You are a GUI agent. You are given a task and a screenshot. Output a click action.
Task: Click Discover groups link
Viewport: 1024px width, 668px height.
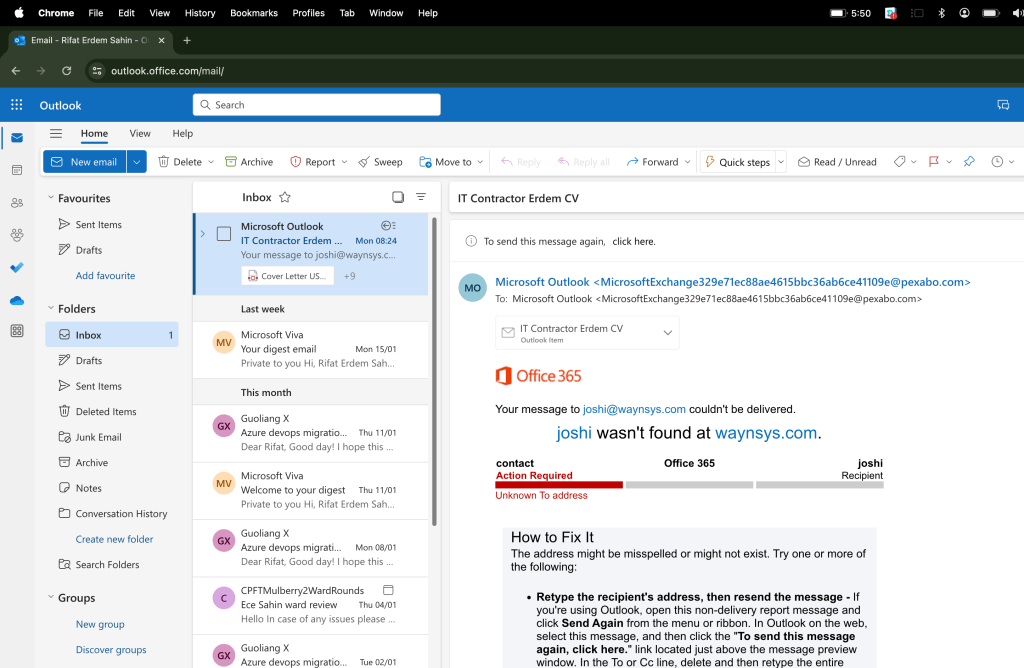point(111,650)
